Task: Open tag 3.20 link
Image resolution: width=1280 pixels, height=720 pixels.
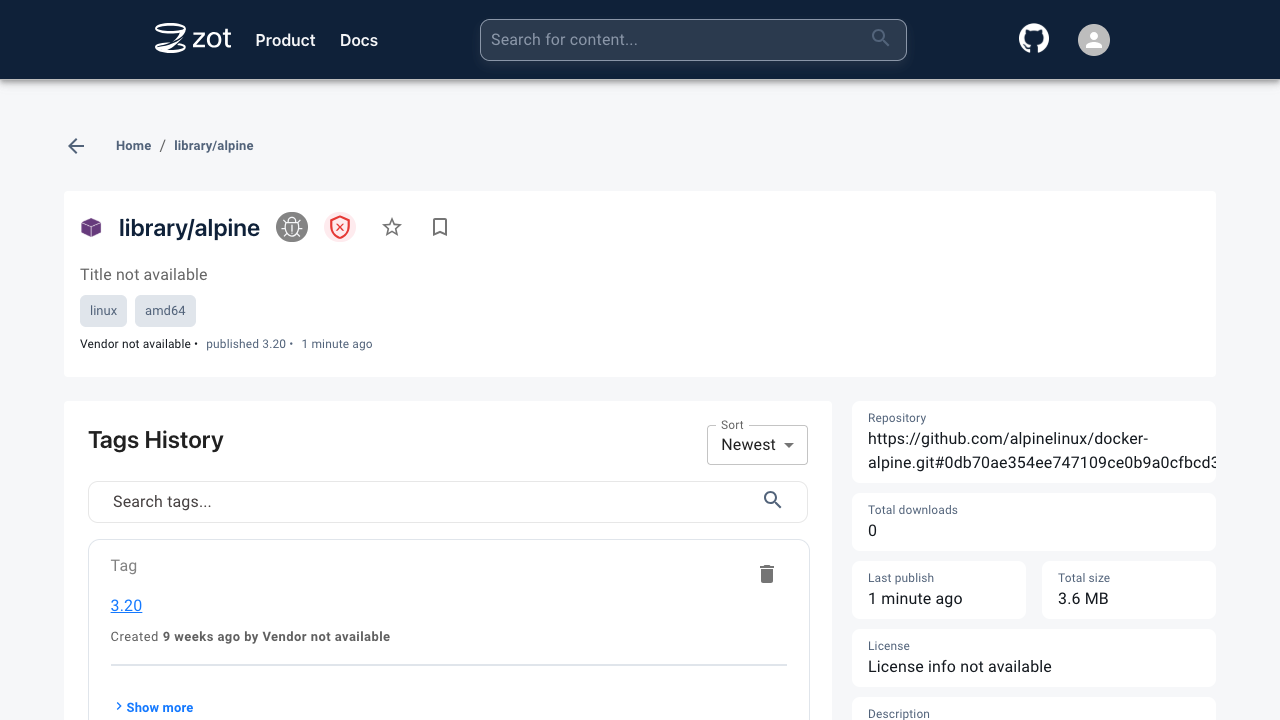Action: click(126, 605)
